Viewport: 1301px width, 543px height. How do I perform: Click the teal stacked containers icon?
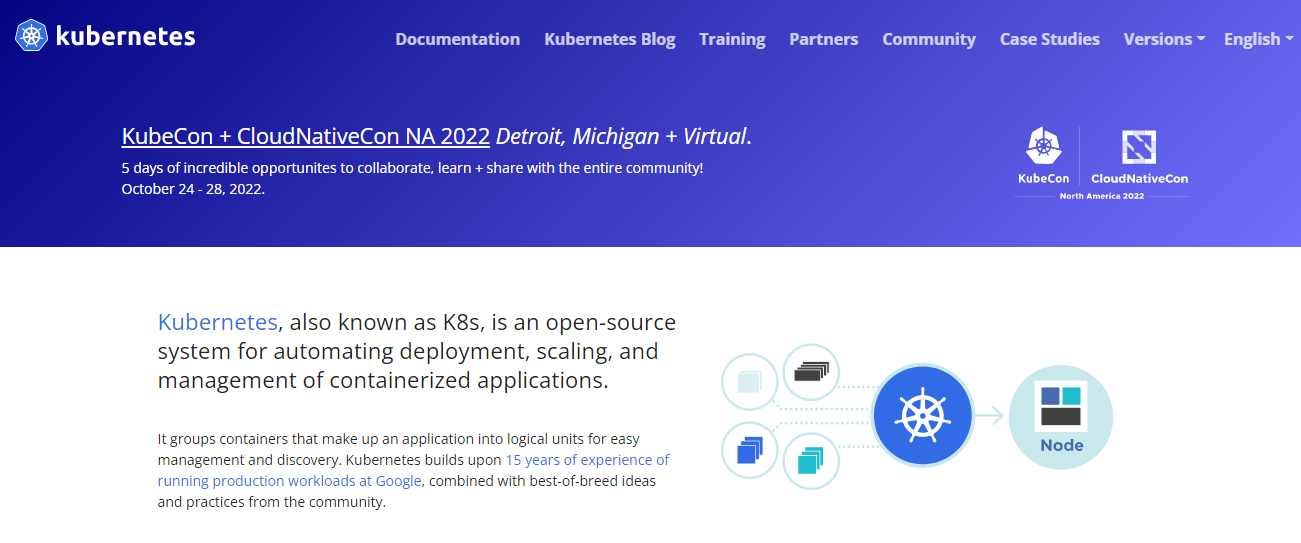811,461
